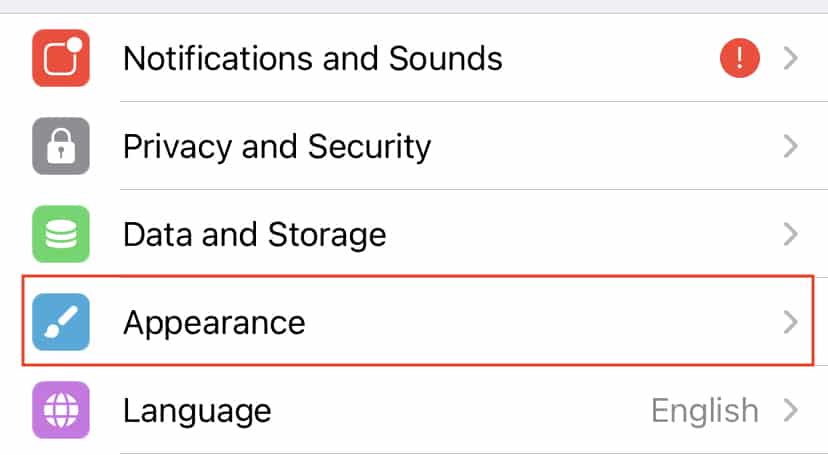Expand Notifications and Sounds via its chevron
This screenshot has height=455, width=828.
coord(791,58)
